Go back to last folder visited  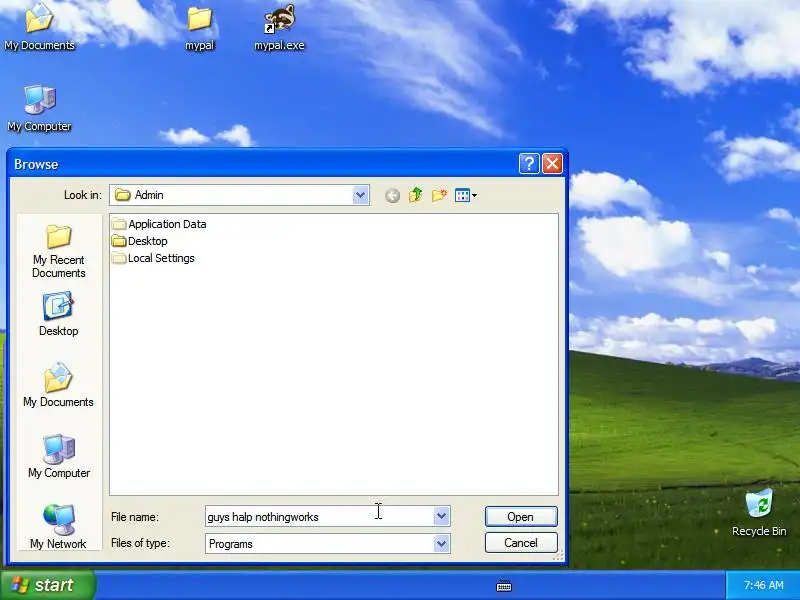(392, 195)
